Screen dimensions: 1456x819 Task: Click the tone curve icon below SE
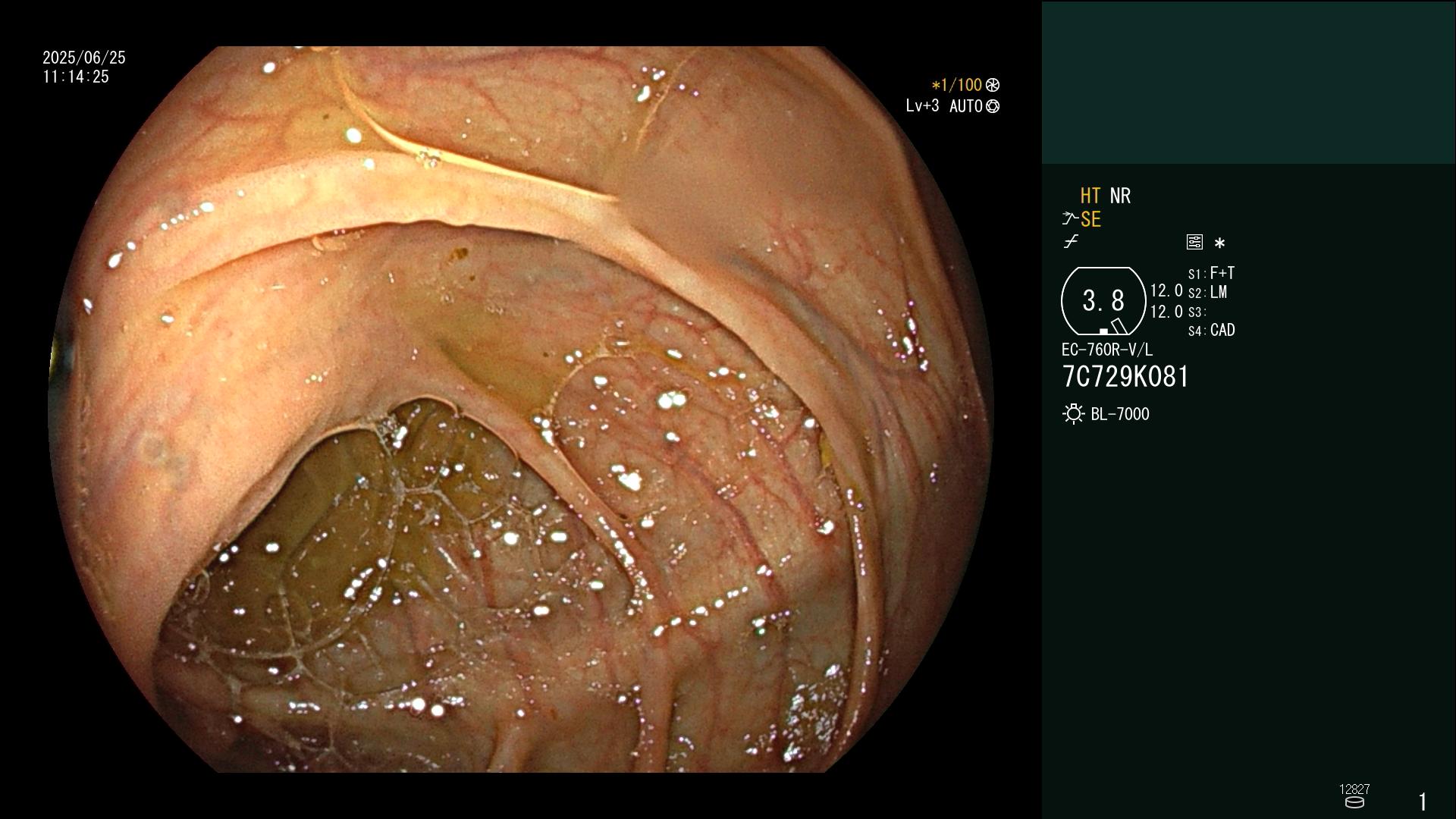(1071, 242)
